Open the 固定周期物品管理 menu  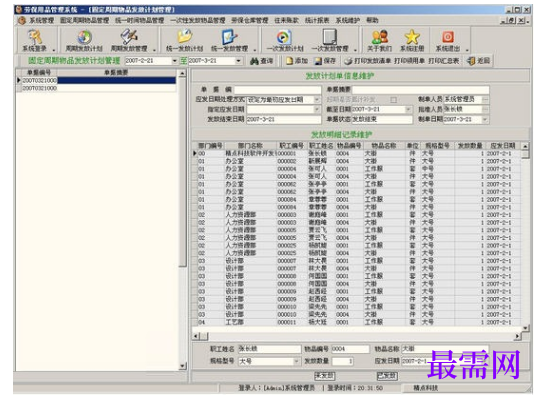coord(85,20)
